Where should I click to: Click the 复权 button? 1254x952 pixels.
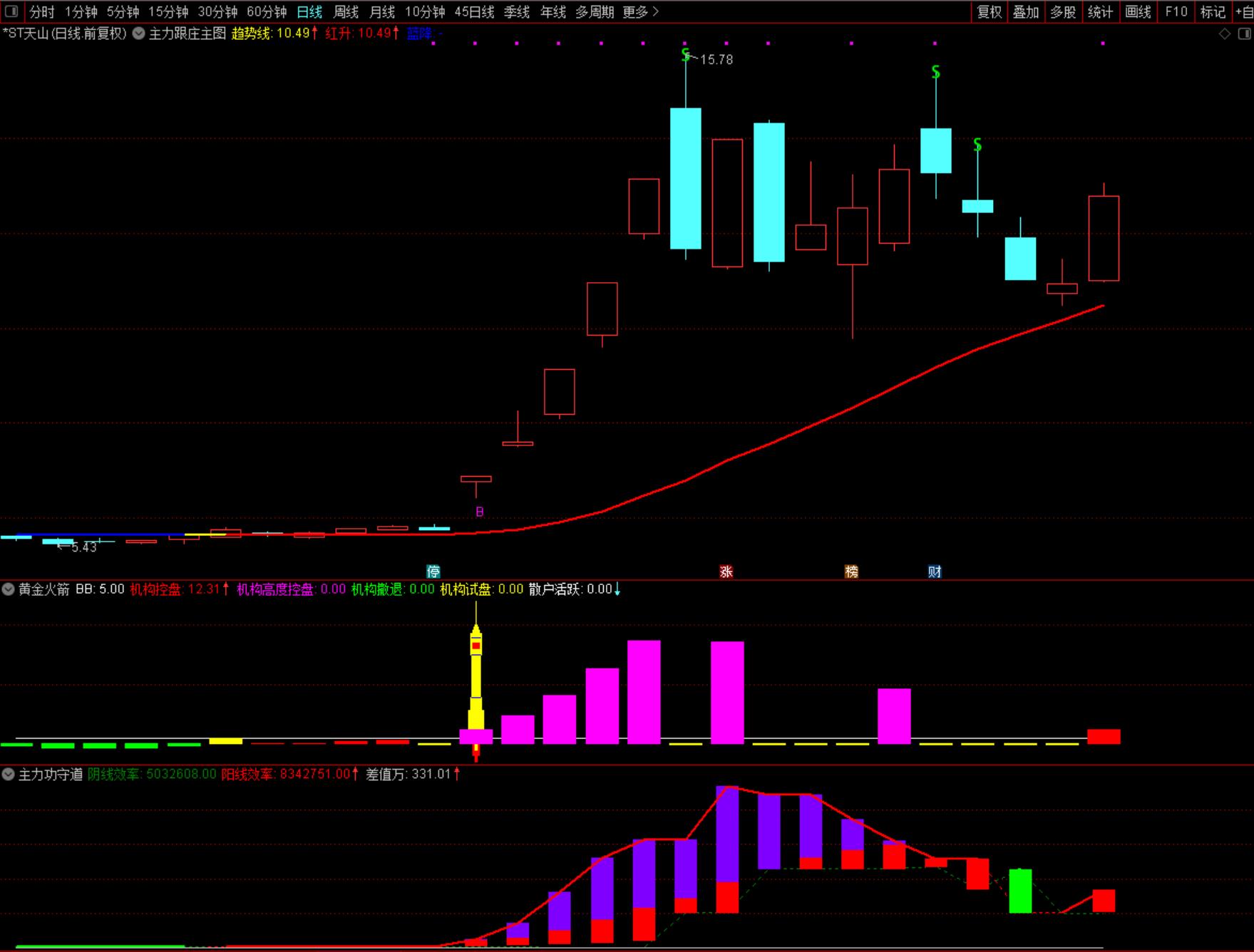[x=990, y=12]
